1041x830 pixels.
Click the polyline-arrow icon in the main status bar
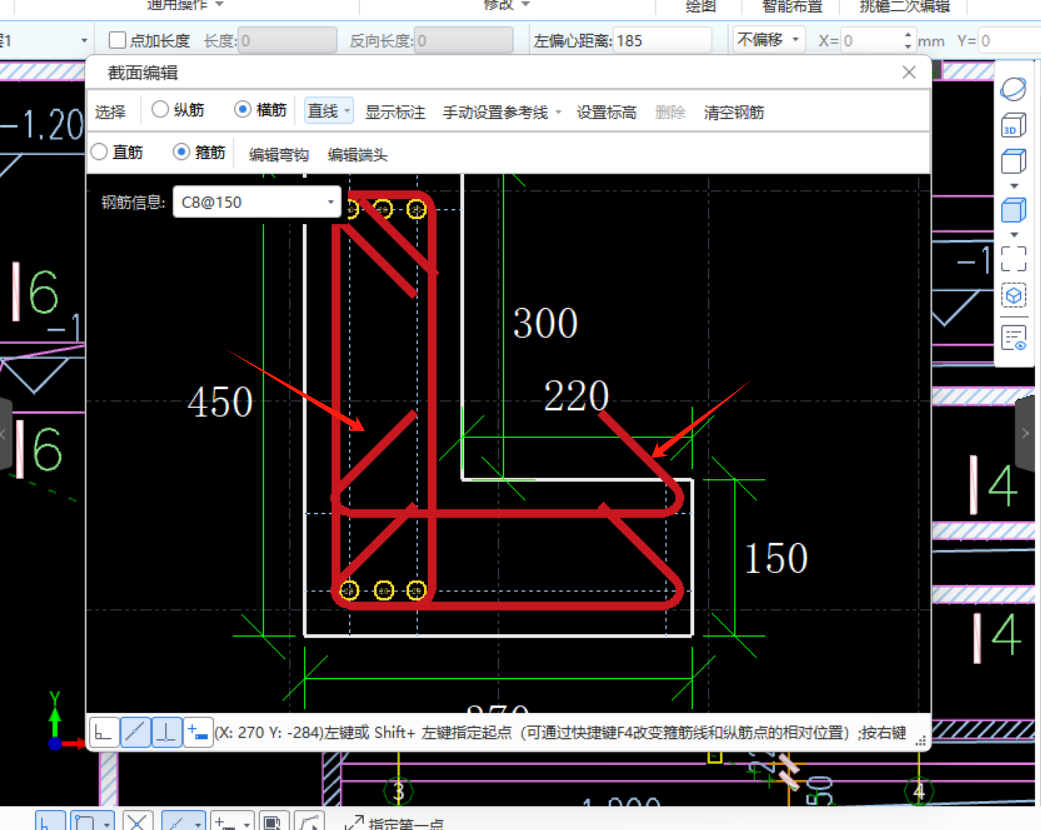pos(309,822)
